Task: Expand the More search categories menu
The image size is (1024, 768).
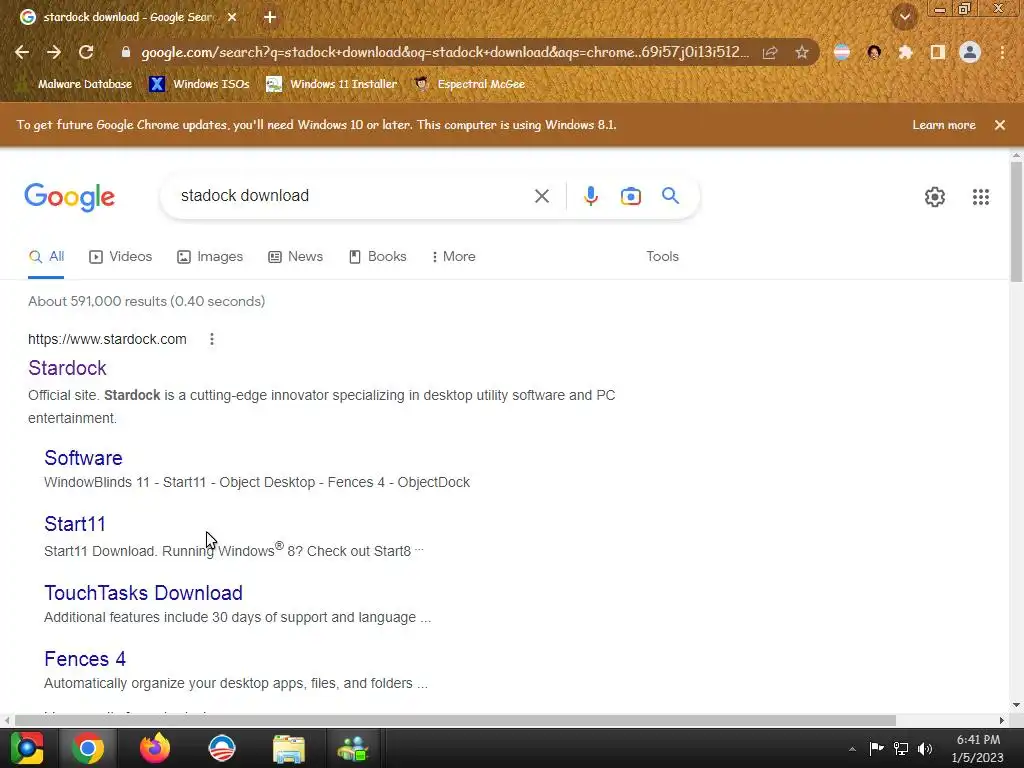Action: pyautogui.click(x=453, y=257)
